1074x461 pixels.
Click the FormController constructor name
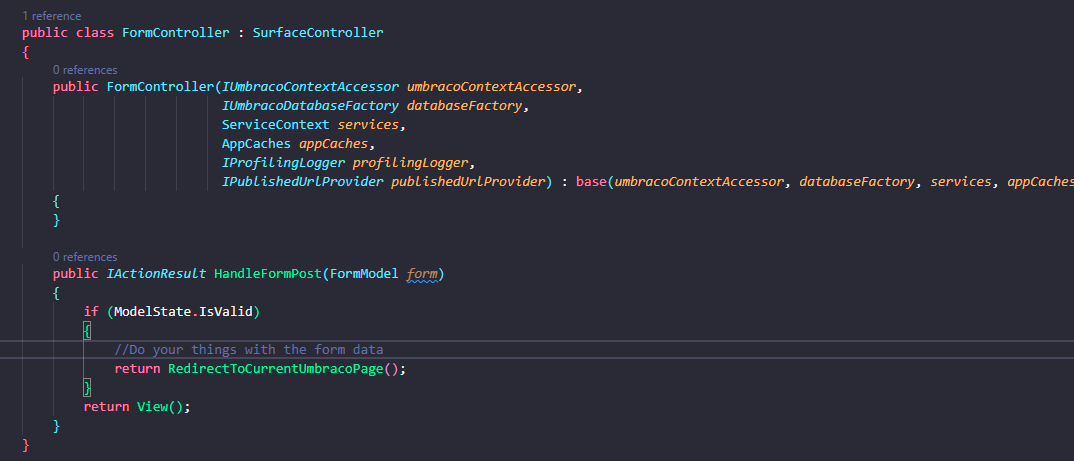click(160, 88)
